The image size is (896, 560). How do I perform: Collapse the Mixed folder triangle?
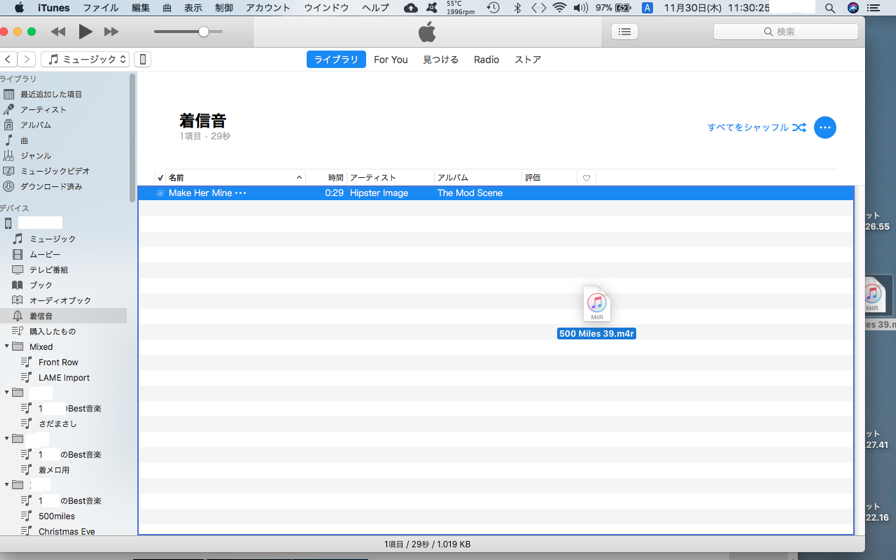pos(7,346)
